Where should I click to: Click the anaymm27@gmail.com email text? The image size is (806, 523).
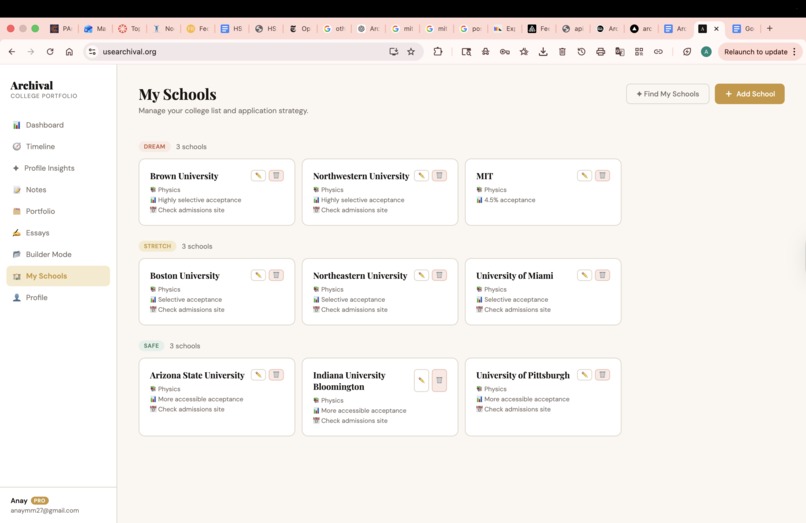coord(45,511)
